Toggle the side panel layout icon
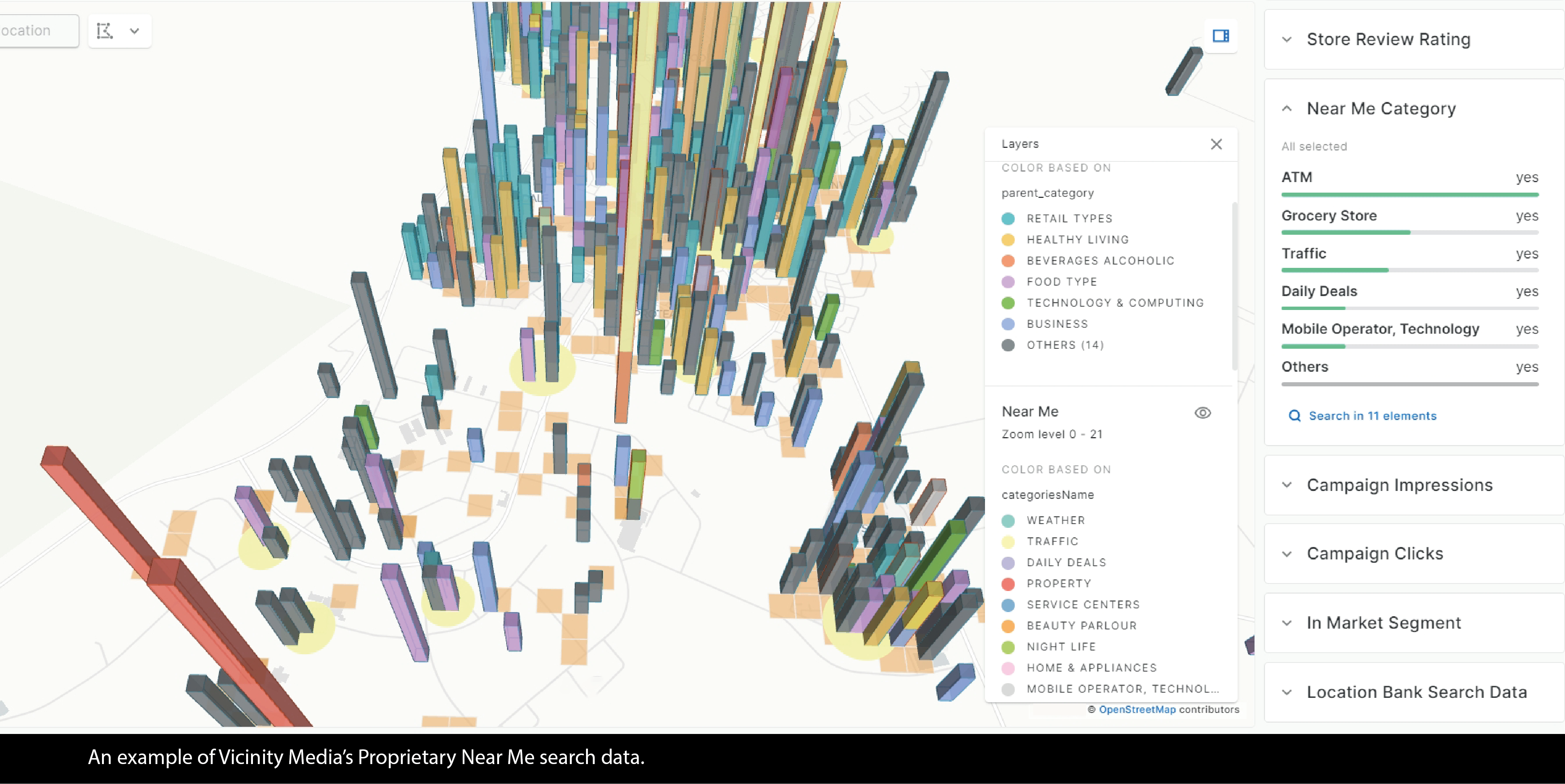Viewport: 1565px width, 784px height. click(1221, 36)
